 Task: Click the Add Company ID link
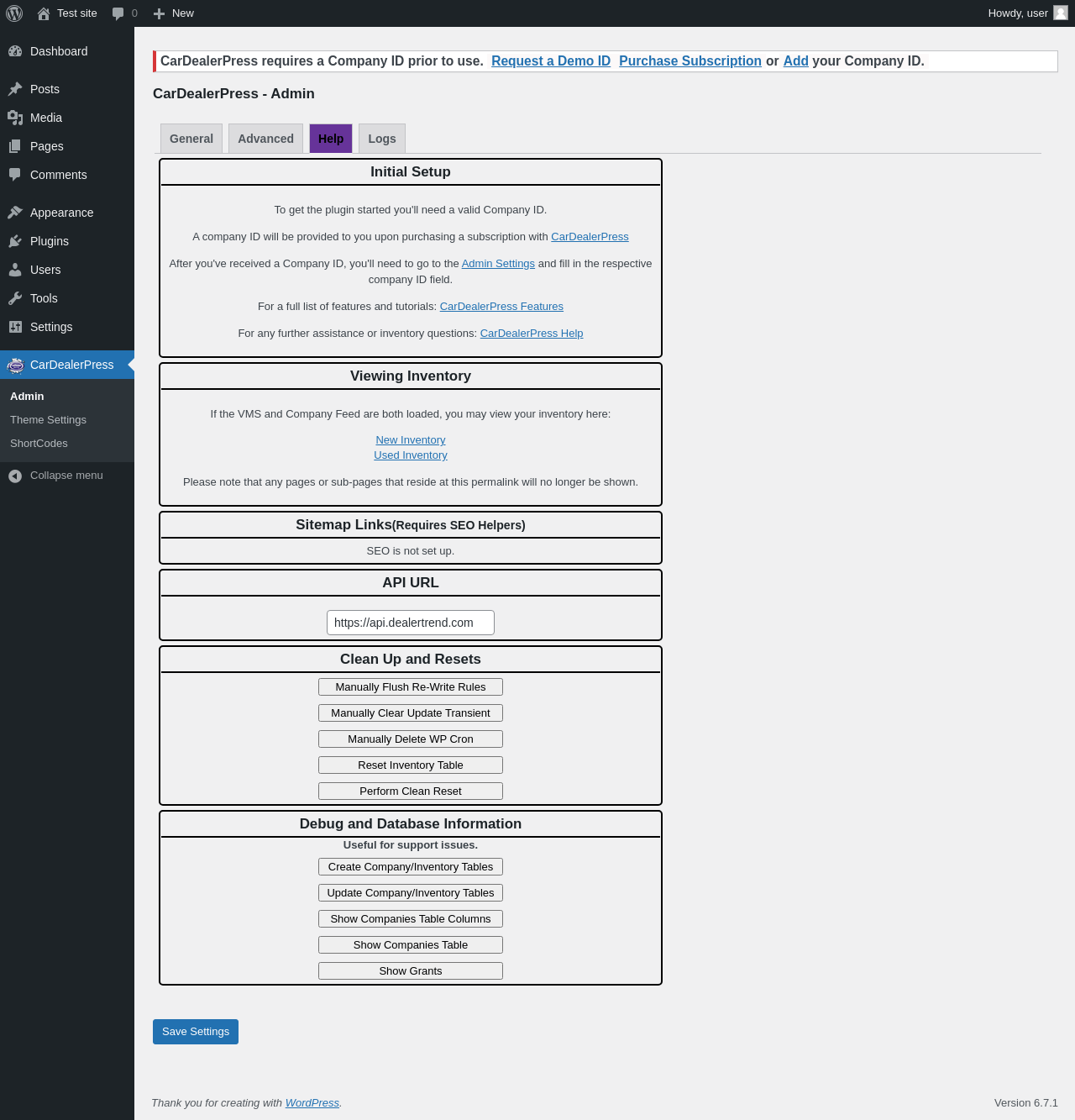pos(796,61)
